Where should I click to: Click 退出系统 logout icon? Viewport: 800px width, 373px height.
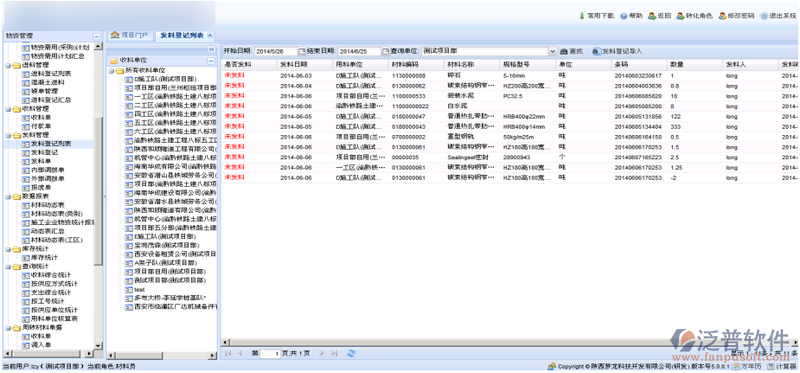pyautogui.click(x=764, y=16)
